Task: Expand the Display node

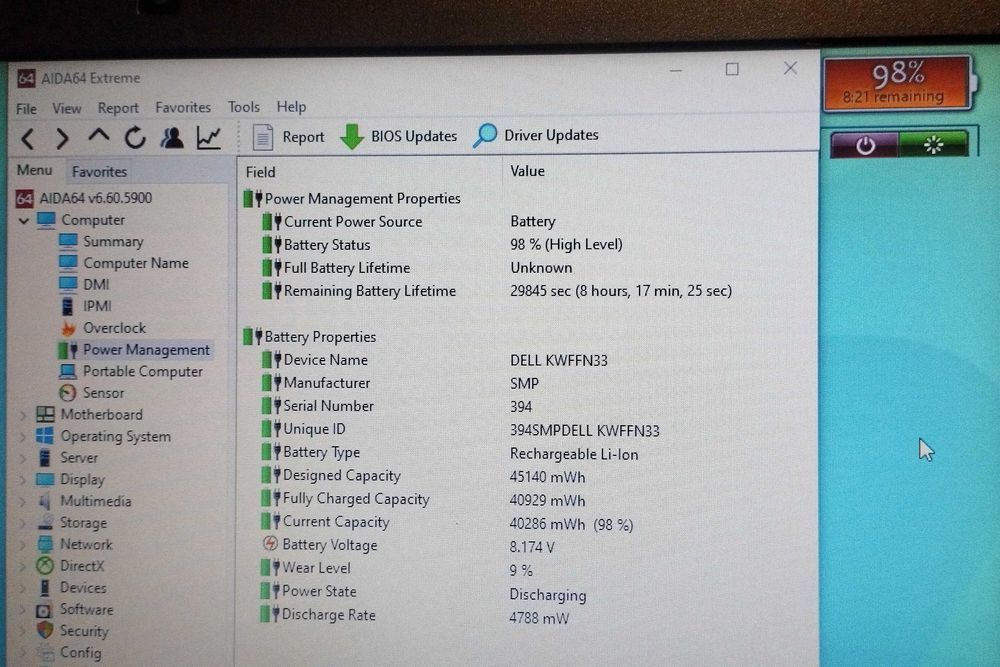Action: [23, 480]
